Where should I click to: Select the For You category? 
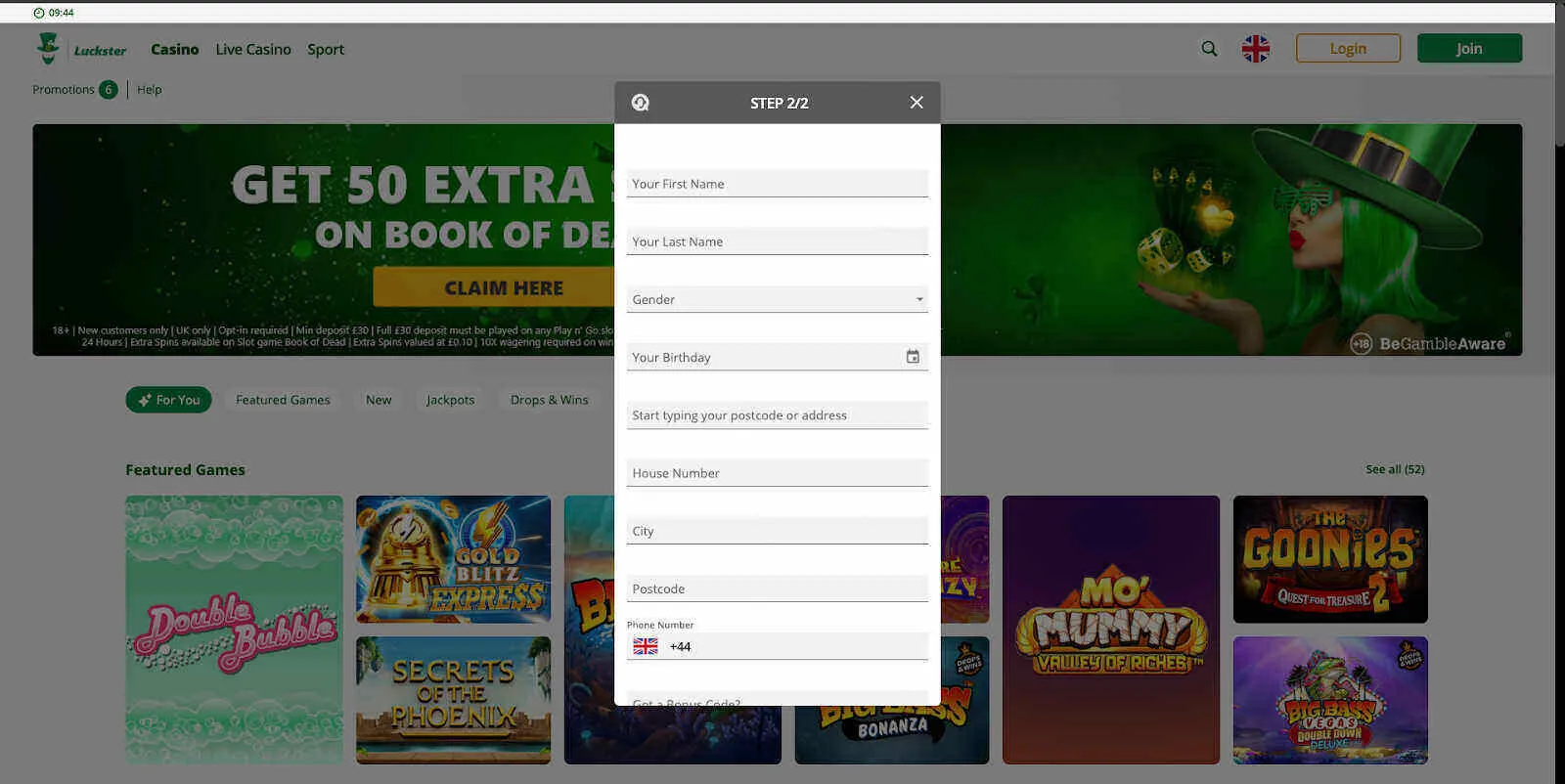point(169,400)
